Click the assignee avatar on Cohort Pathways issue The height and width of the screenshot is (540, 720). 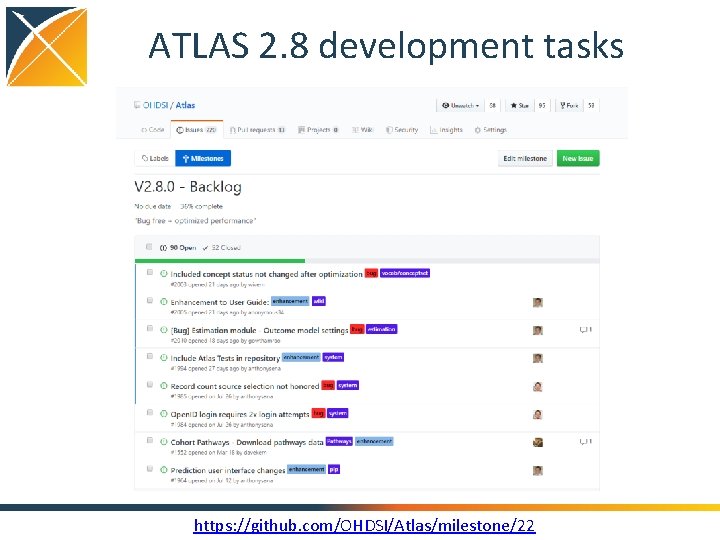pyautogui.click(x=538, y=443)
